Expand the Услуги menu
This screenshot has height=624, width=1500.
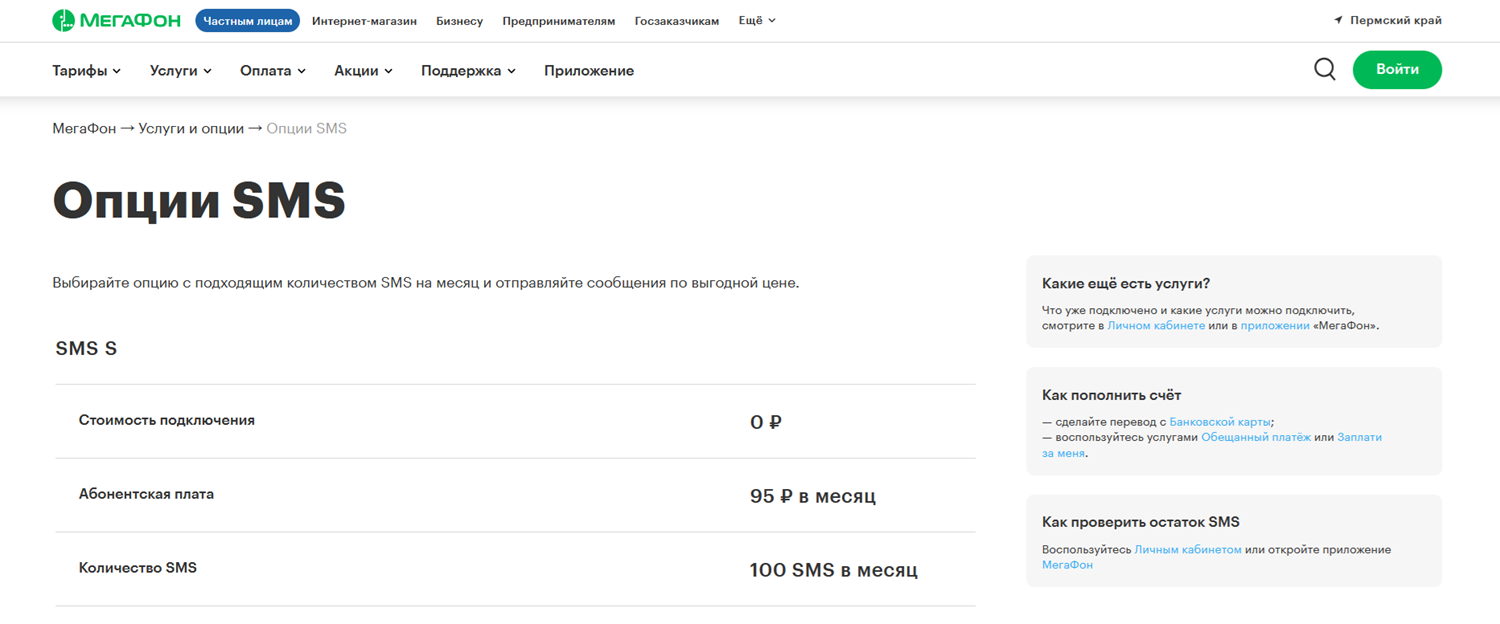pyautogui.click(x=181, y=71)
